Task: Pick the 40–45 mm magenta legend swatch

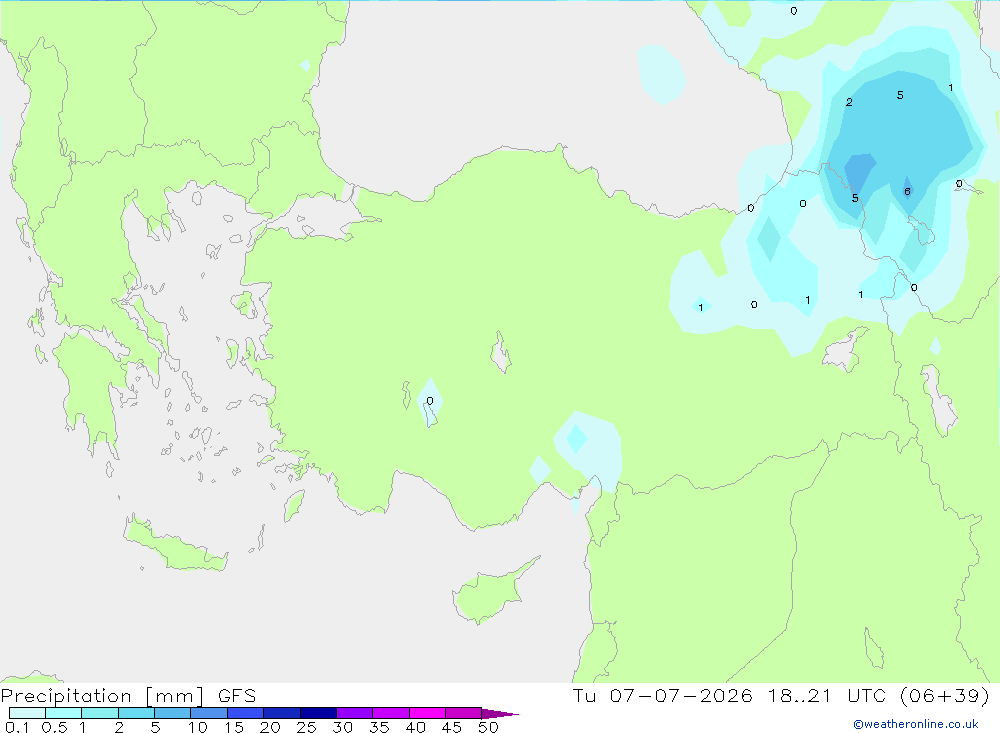Action: 427,713
